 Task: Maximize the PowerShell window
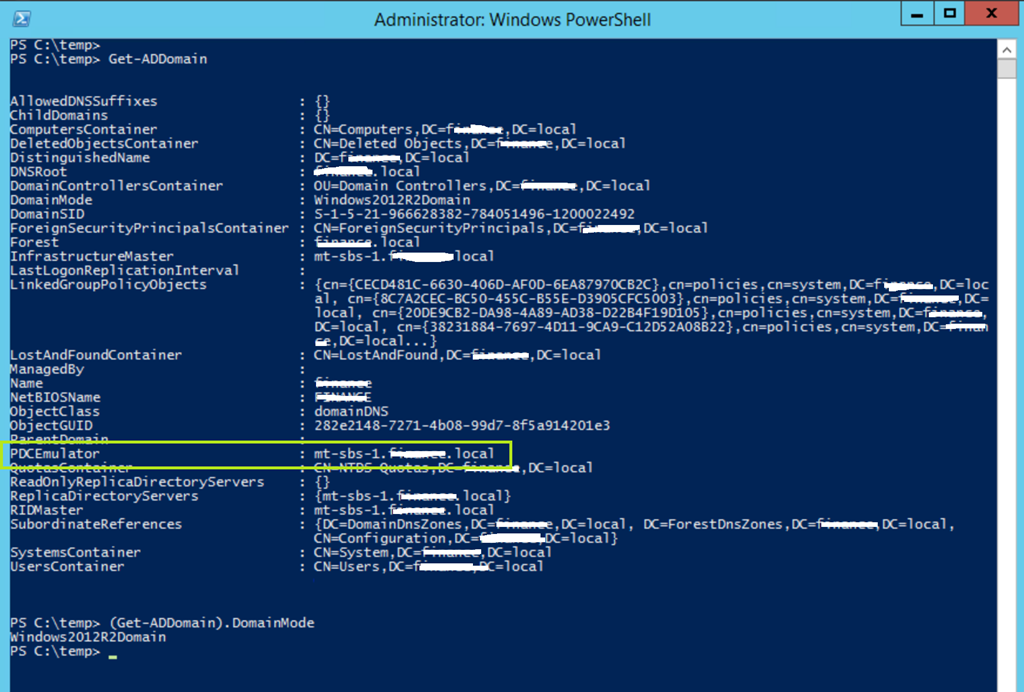(949, 15)
